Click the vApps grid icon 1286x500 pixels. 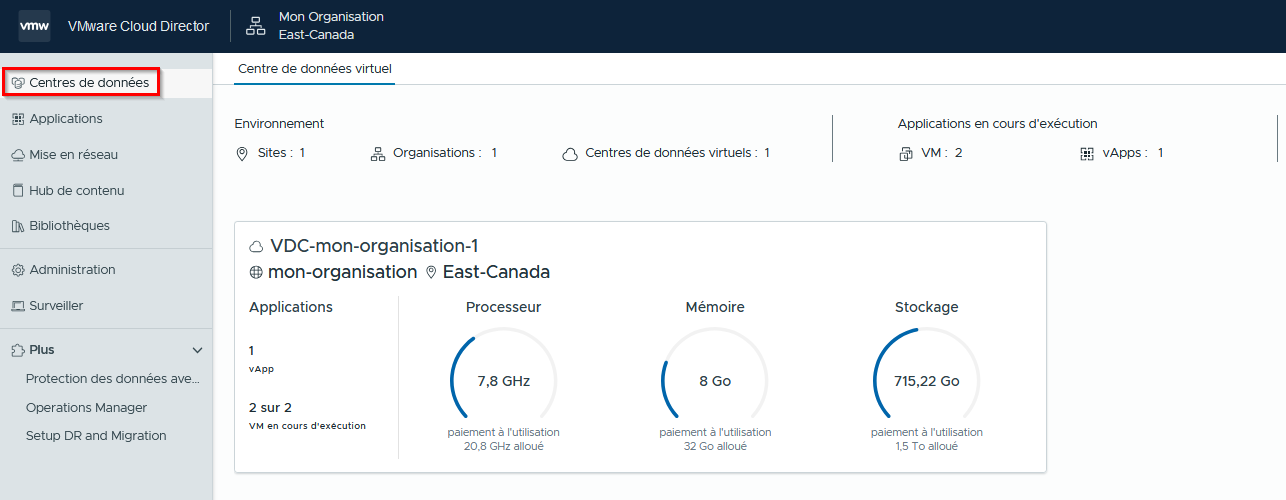[x=1087, y=154]
